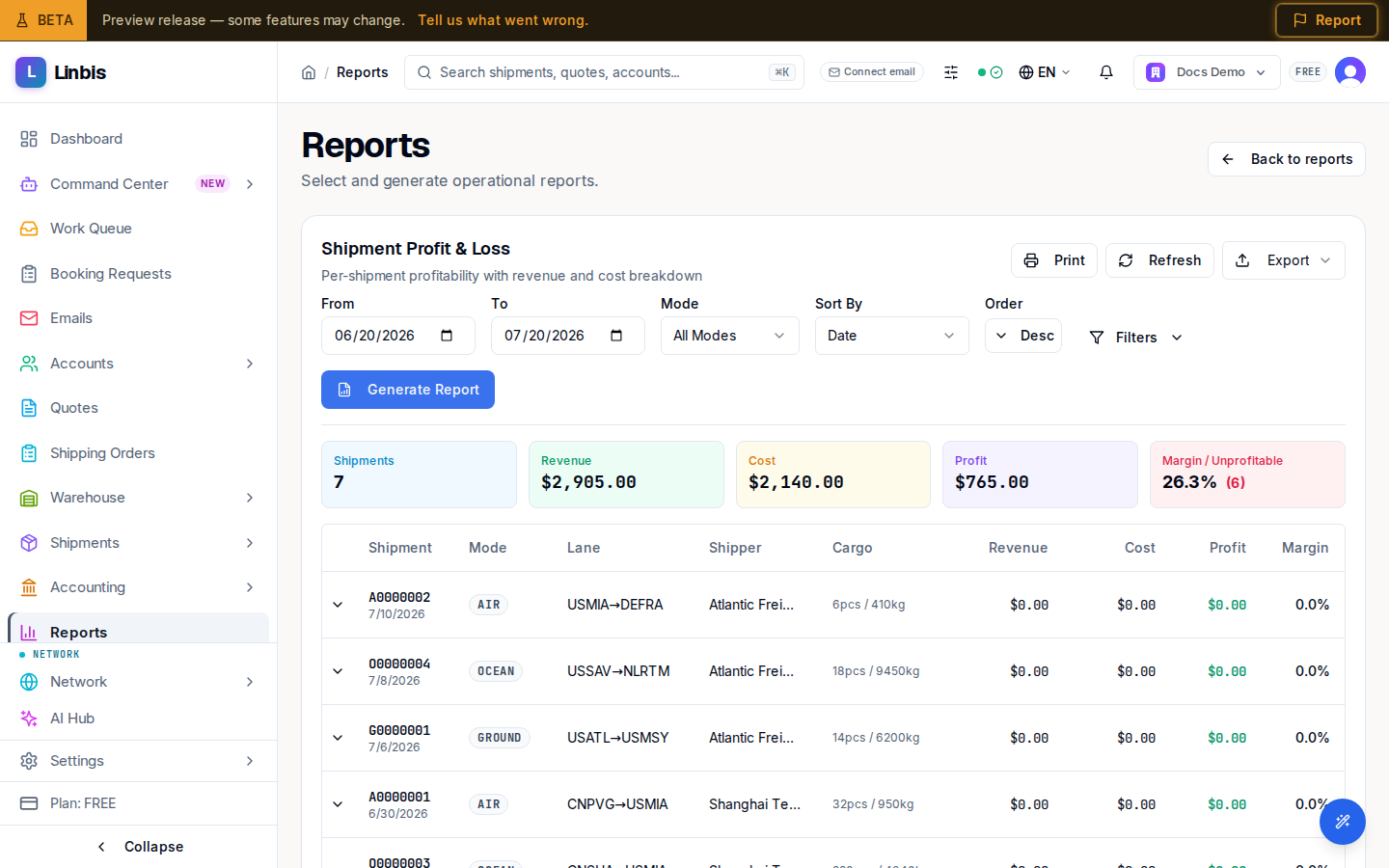Expand the Filters panel
This screenshot has width=1389, height=868.
1135,338
